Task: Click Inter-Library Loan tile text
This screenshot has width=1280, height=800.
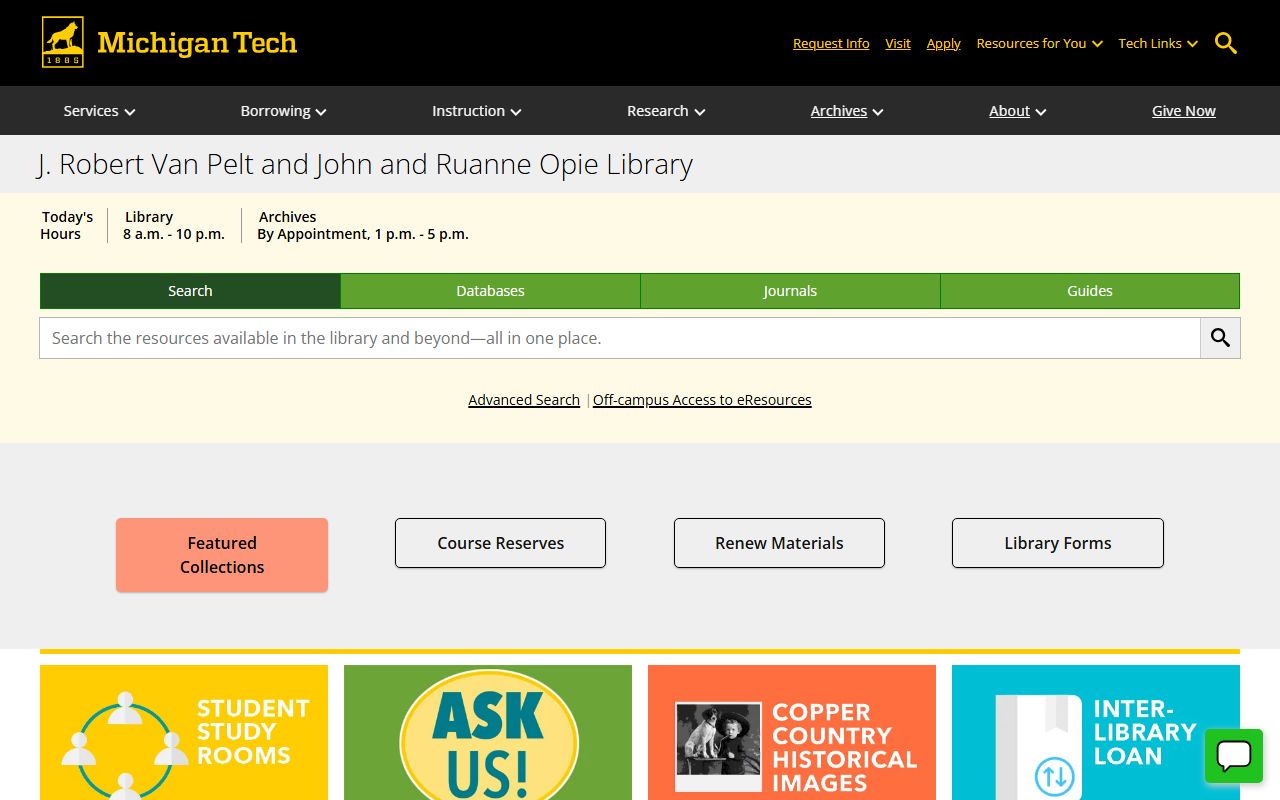Action: [1145, 732]
